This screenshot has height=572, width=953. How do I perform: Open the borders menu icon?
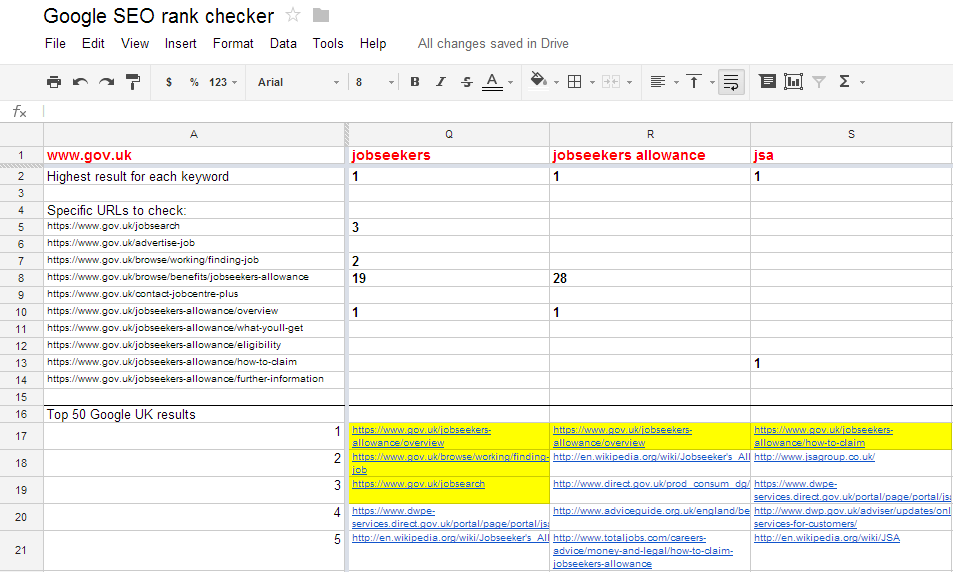click(x=574, y=82)
